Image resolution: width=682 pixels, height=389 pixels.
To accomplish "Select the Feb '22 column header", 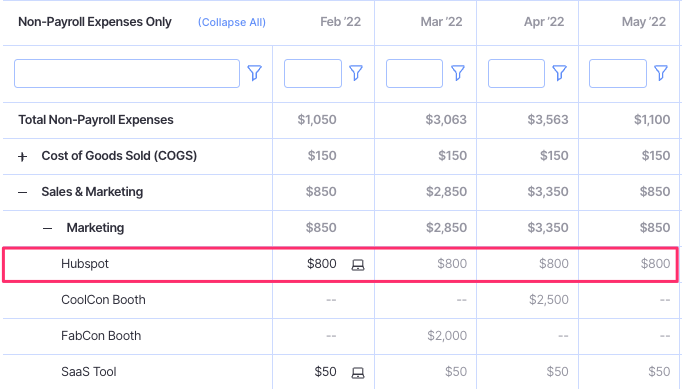I will click(341, 22).
